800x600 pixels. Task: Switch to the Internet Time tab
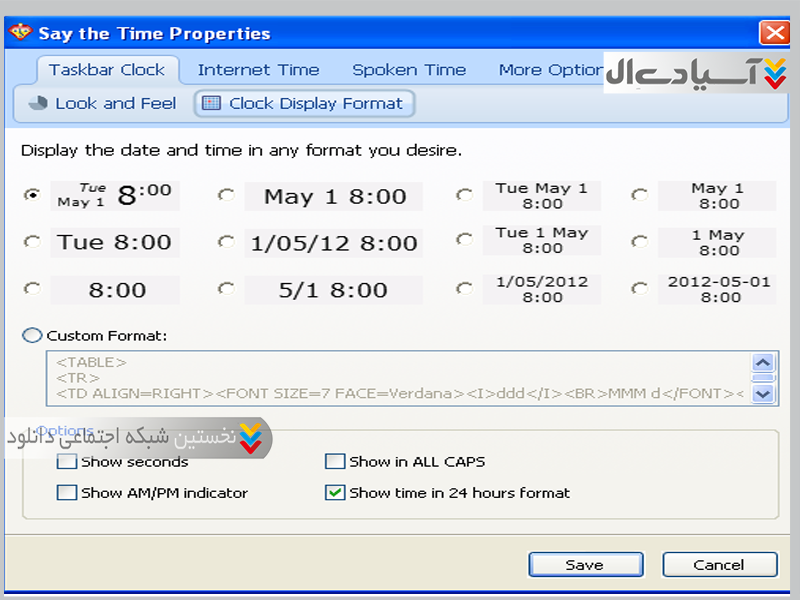pyautogui.click(x=258, y=70)
